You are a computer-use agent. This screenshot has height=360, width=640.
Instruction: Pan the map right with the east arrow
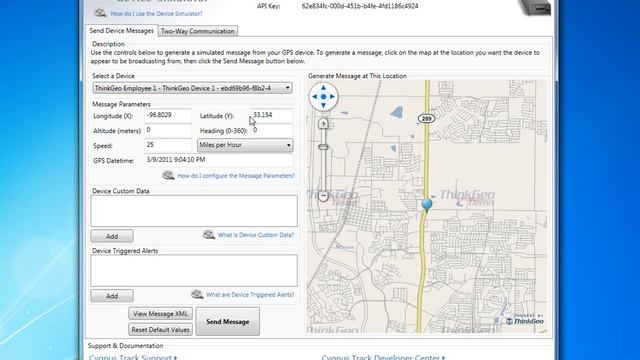[332, 97]
